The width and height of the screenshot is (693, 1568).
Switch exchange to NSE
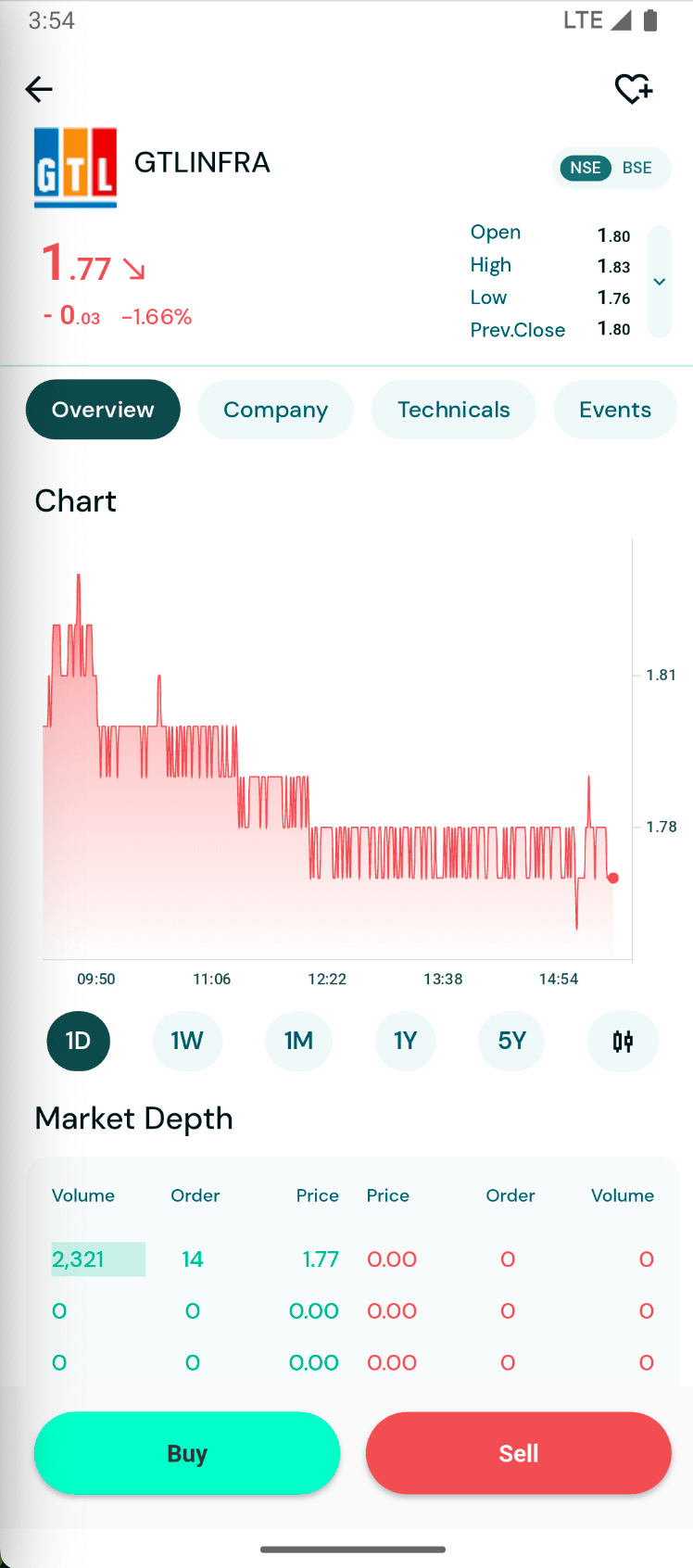point(586,168)
